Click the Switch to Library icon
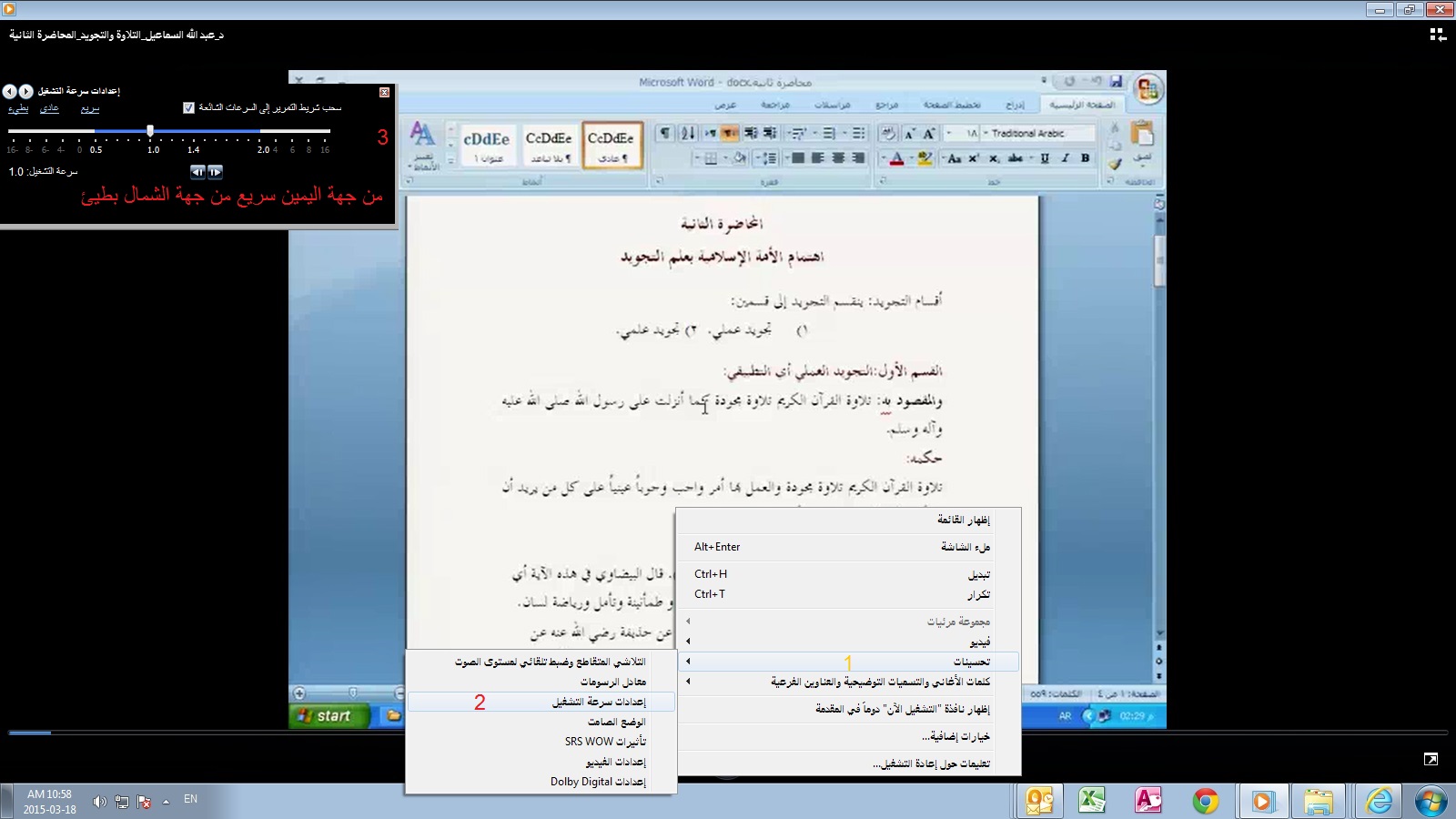Screen dimensions: 1456x819 tap(1437, 35)
